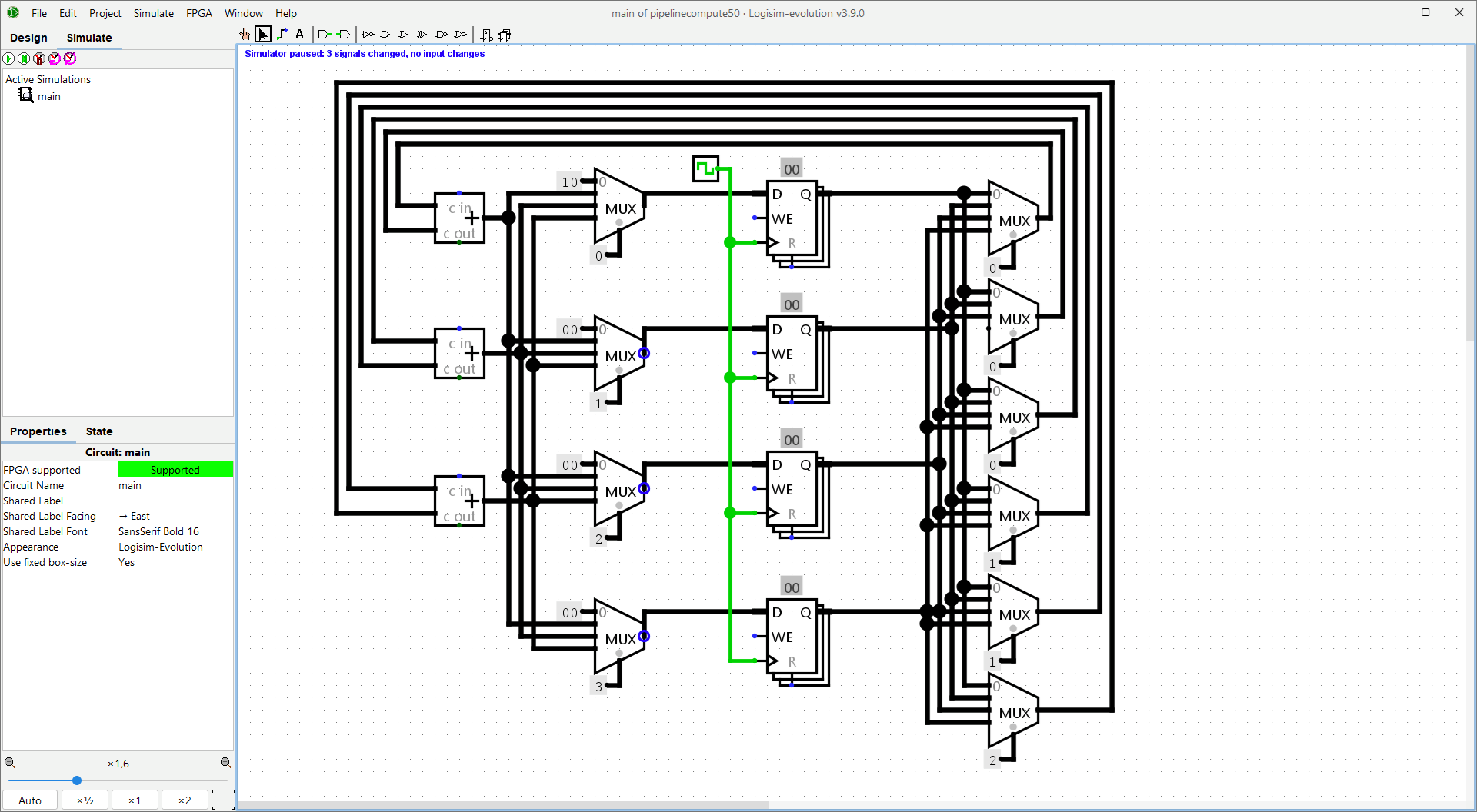This screenshot has width=1477, height=812.
Task: Pick the AND gate tool
Action: [x=385, y=34]
